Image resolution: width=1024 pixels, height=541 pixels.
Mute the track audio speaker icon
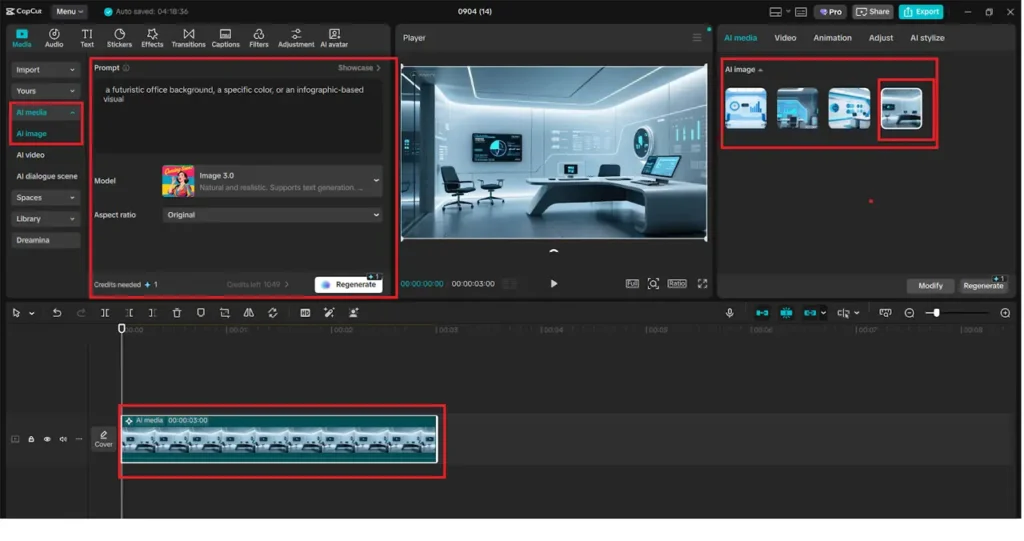[63, 439]
